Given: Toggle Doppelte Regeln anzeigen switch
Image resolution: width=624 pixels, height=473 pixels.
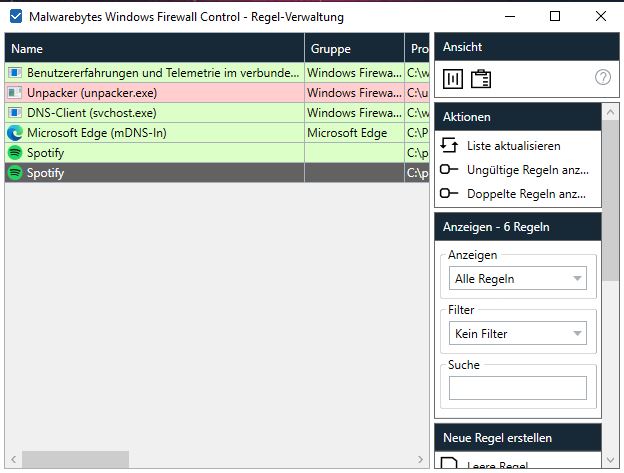Looking at the screenshot, I should pyautogui.click(x=448, y=193).
